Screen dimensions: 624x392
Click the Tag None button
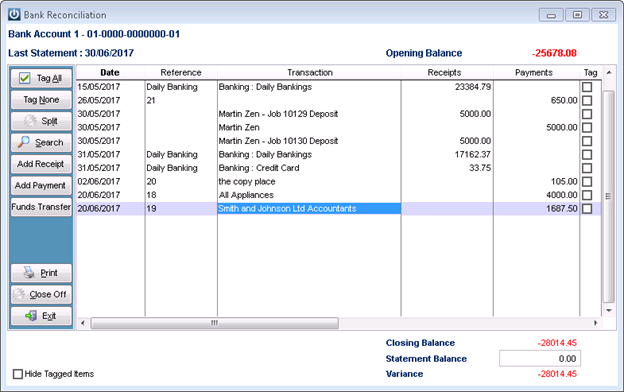[x=41, y=99]
